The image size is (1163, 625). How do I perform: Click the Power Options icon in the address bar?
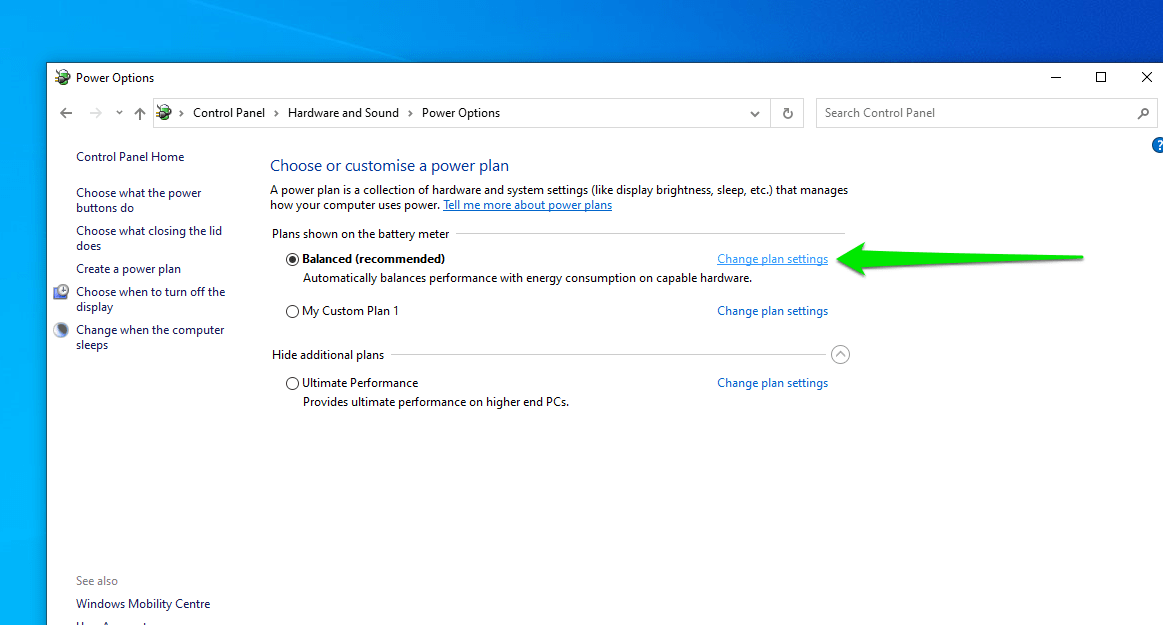tap(164, 113)
